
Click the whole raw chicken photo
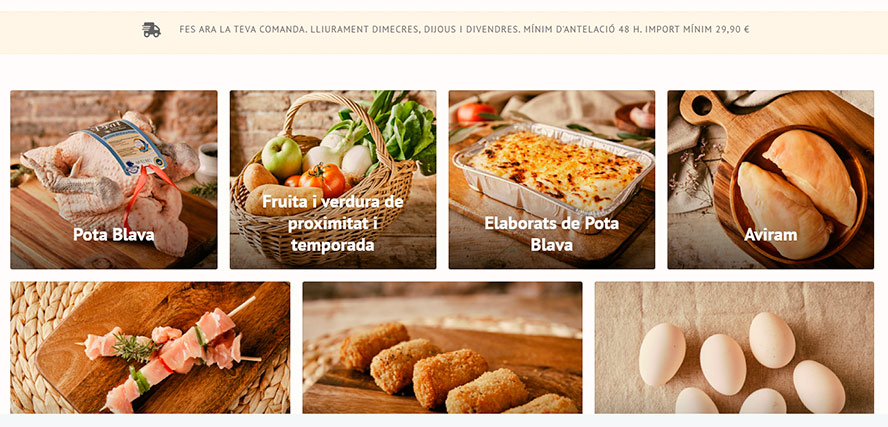pos(110,181)
